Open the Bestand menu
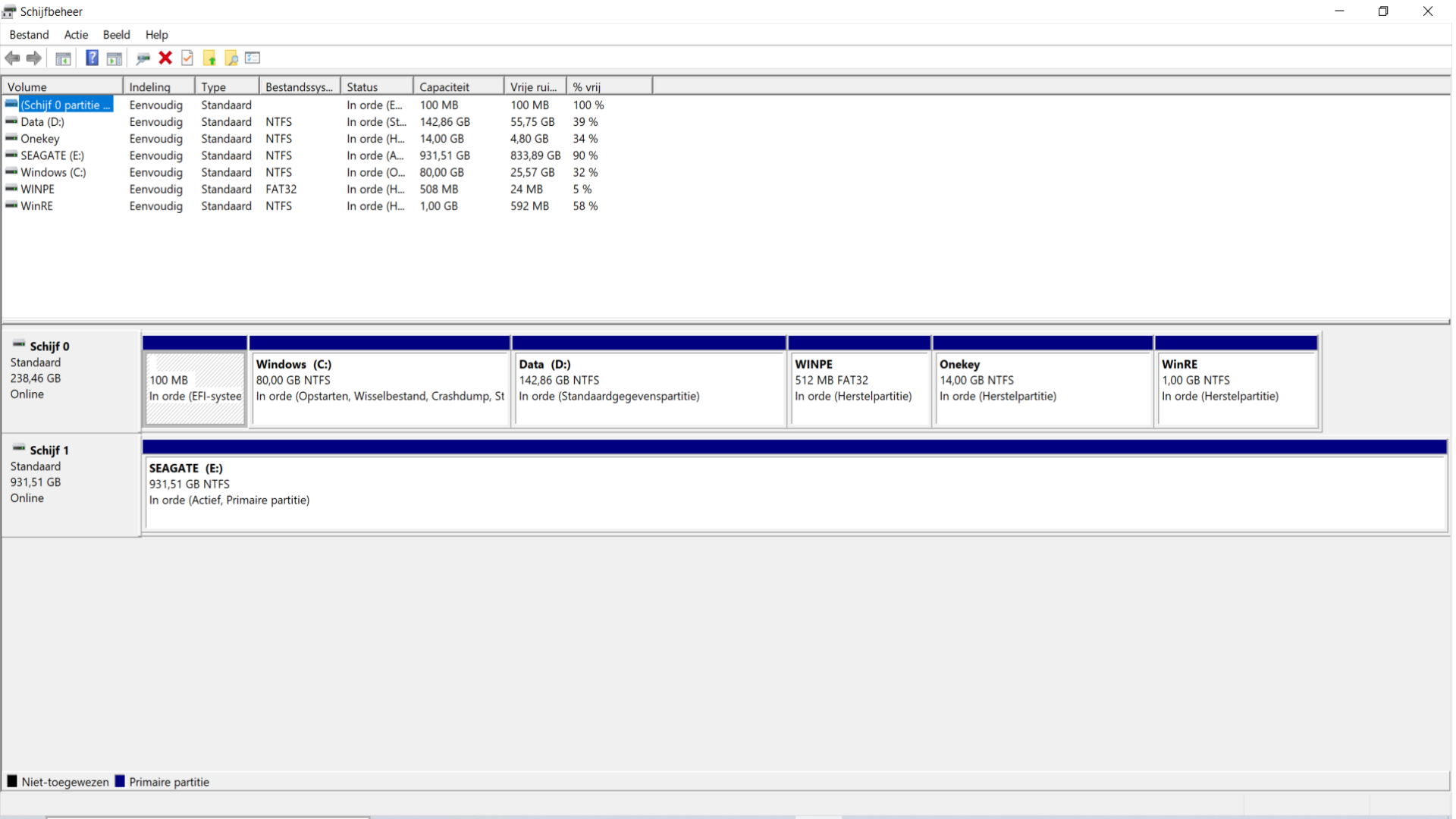 coord(29,35)
